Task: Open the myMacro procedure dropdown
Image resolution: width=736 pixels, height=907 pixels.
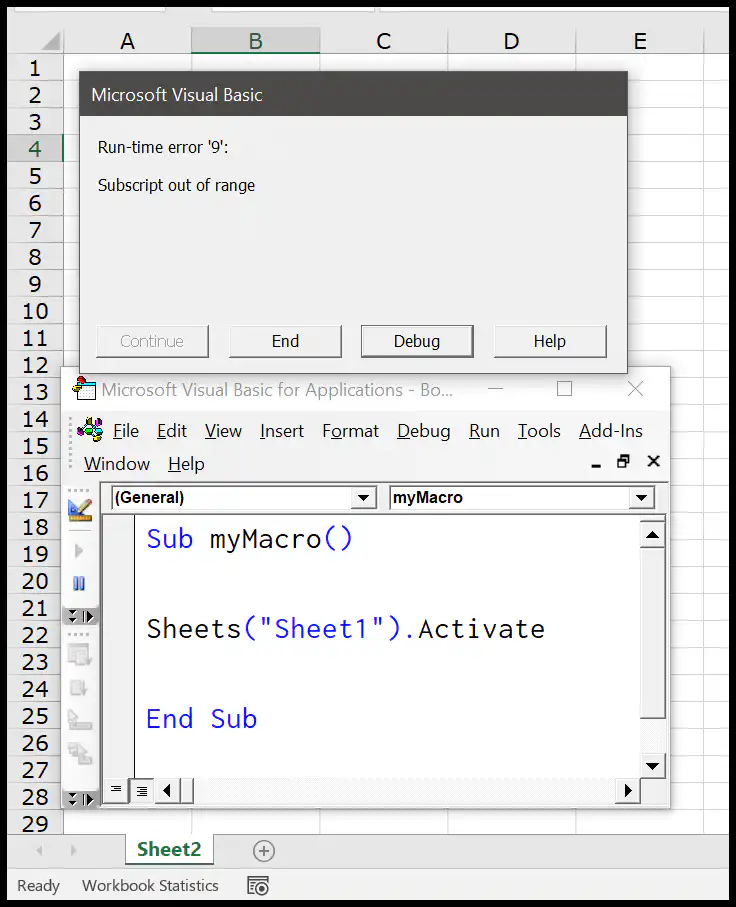Action: 641,498
